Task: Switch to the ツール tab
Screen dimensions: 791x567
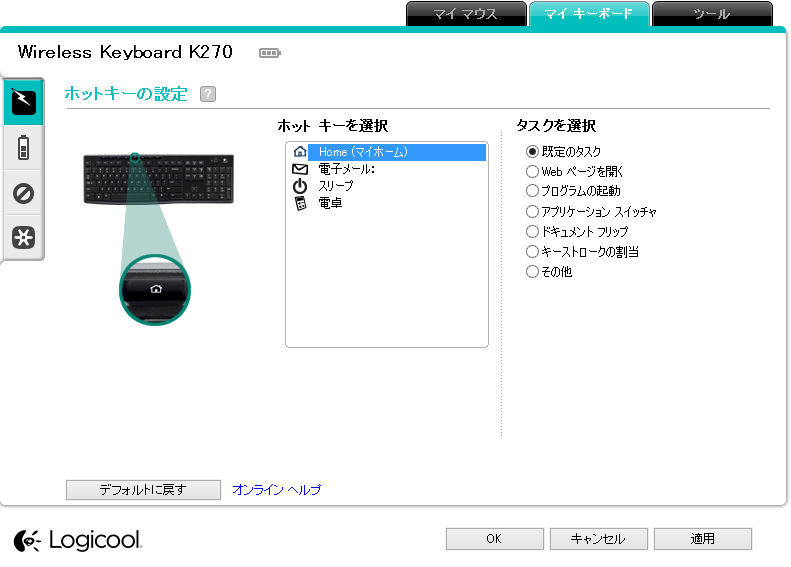Action: pyautogui.click(x=712, y=14)
